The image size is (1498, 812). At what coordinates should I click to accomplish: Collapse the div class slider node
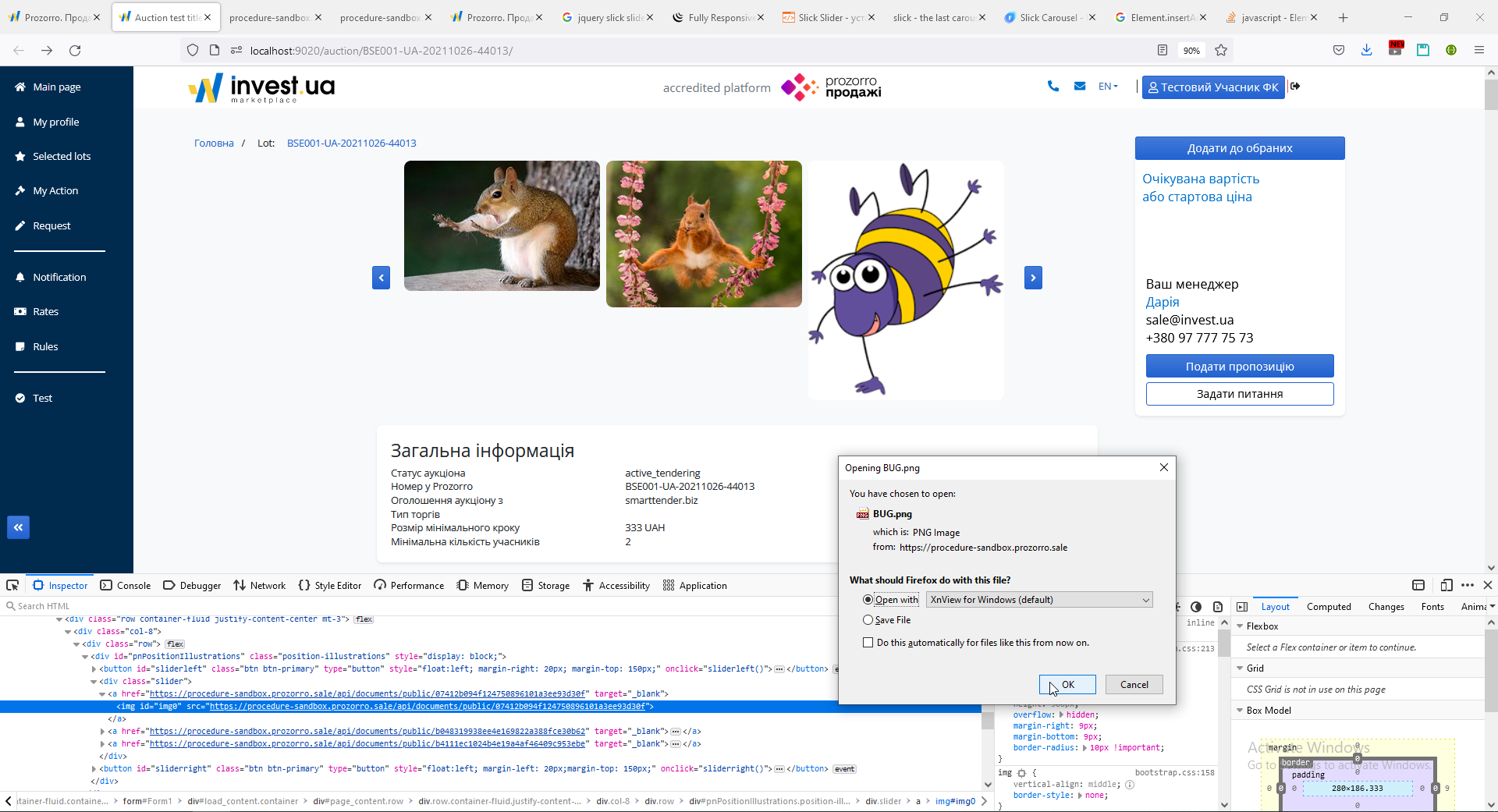click(x=94, y=682)
